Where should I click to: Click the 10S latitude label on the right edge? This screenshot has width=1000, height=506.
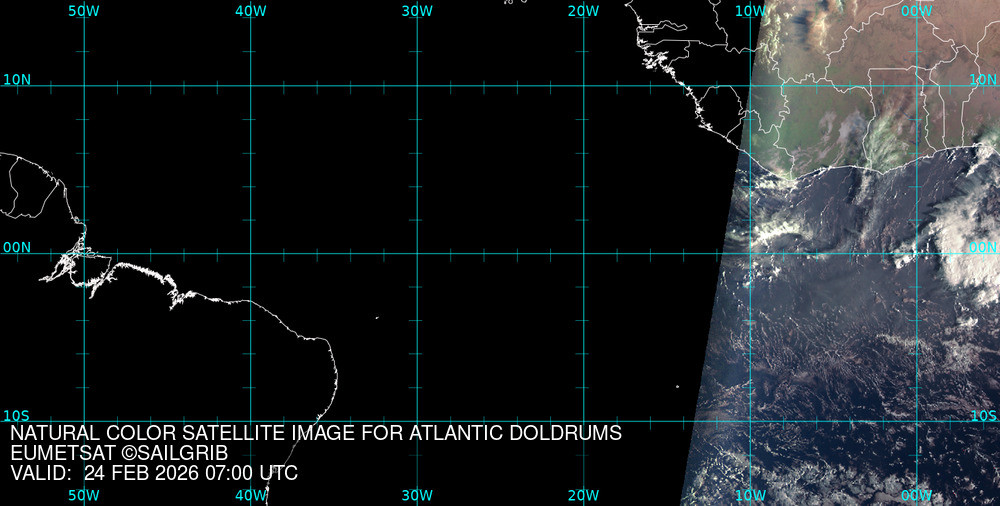coord(984,415)
